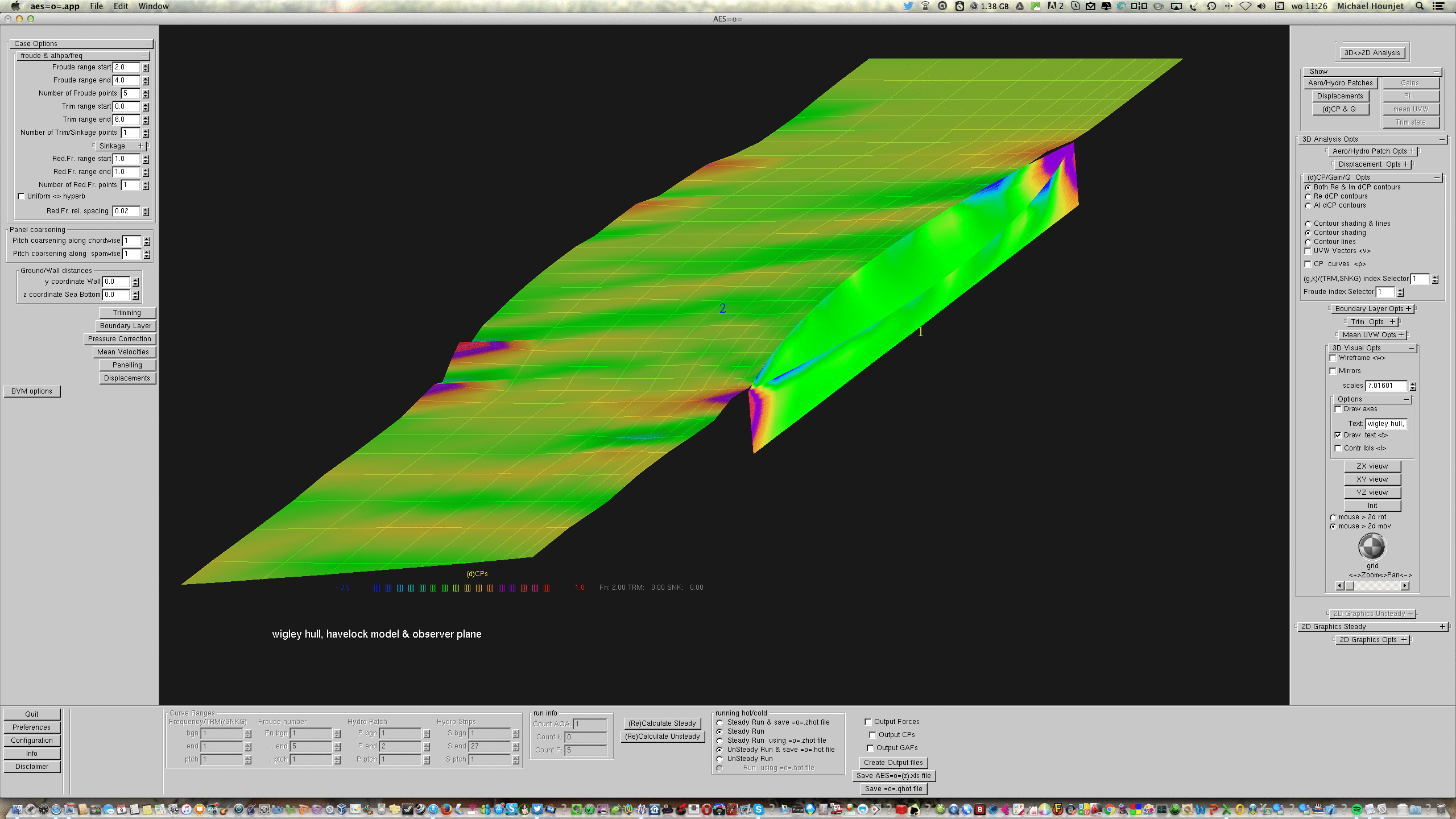Turn on Wireframe <w> checkbox
Screen dimensions: 1456x819
[1333, 358]
